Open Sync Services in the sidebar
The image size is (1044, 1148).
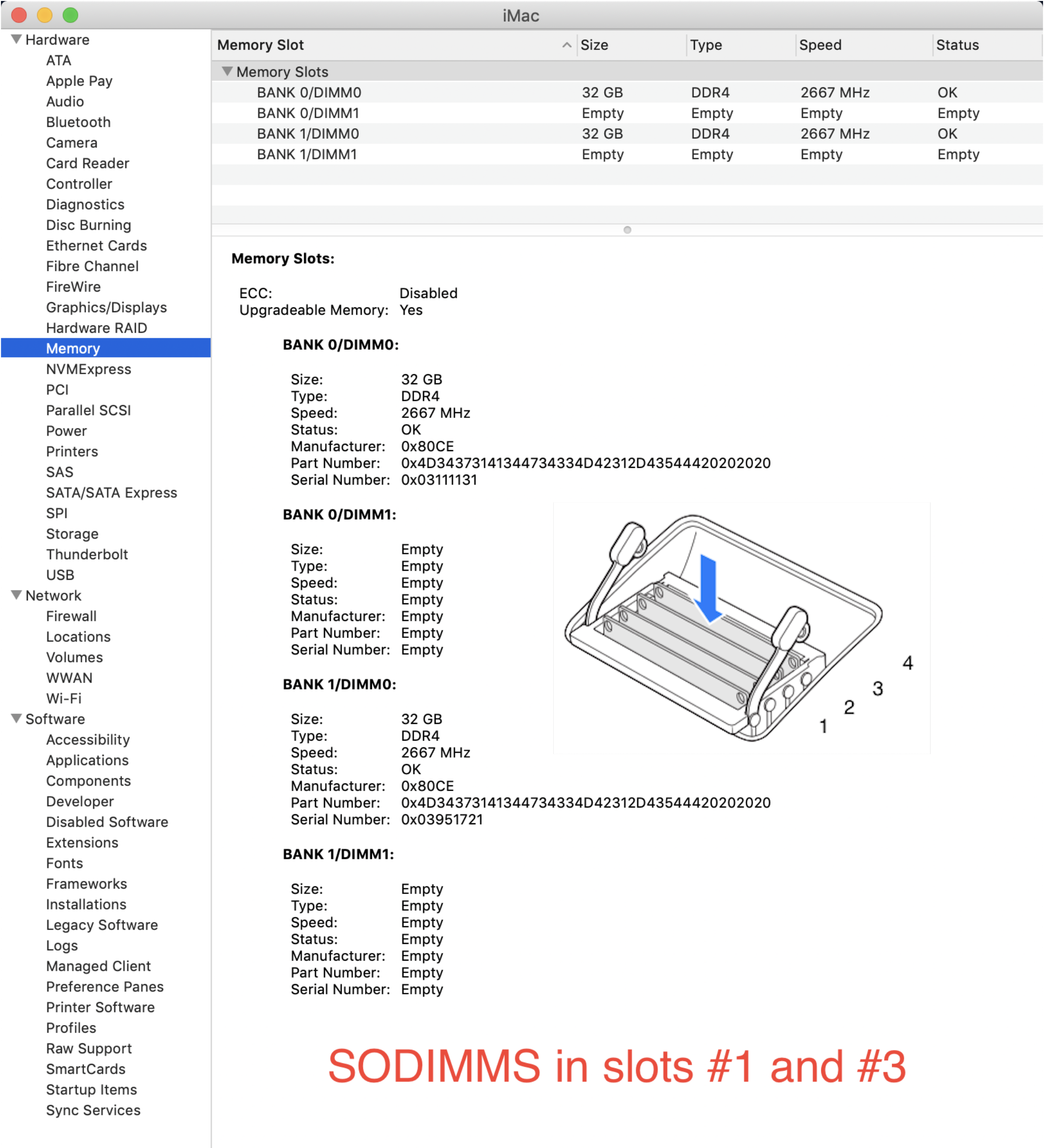(93, 1110)
